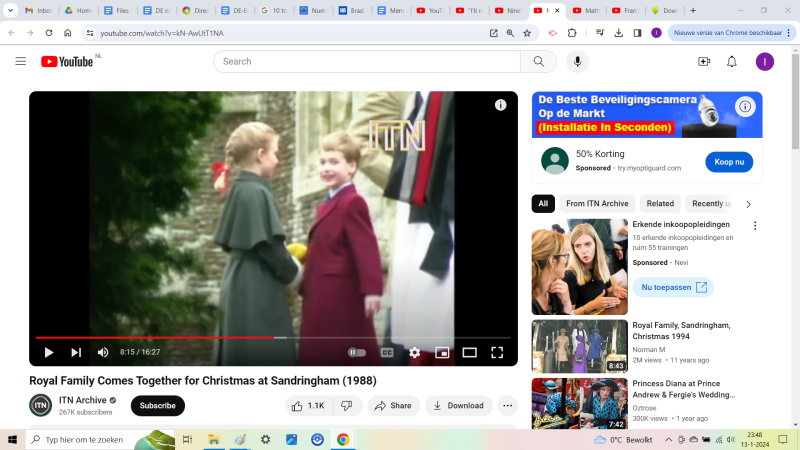Switch to theater mode view
Viewport: 800px width, 450px height.
469,352
